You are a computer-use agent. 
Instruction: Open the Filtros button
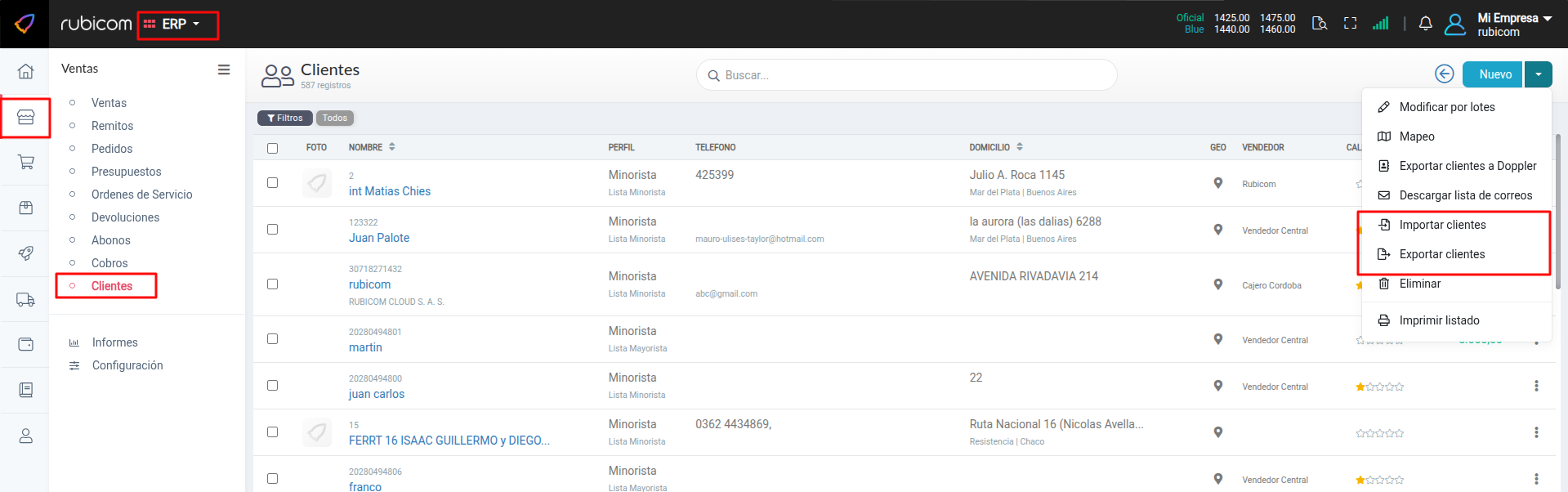coord(284,119)
